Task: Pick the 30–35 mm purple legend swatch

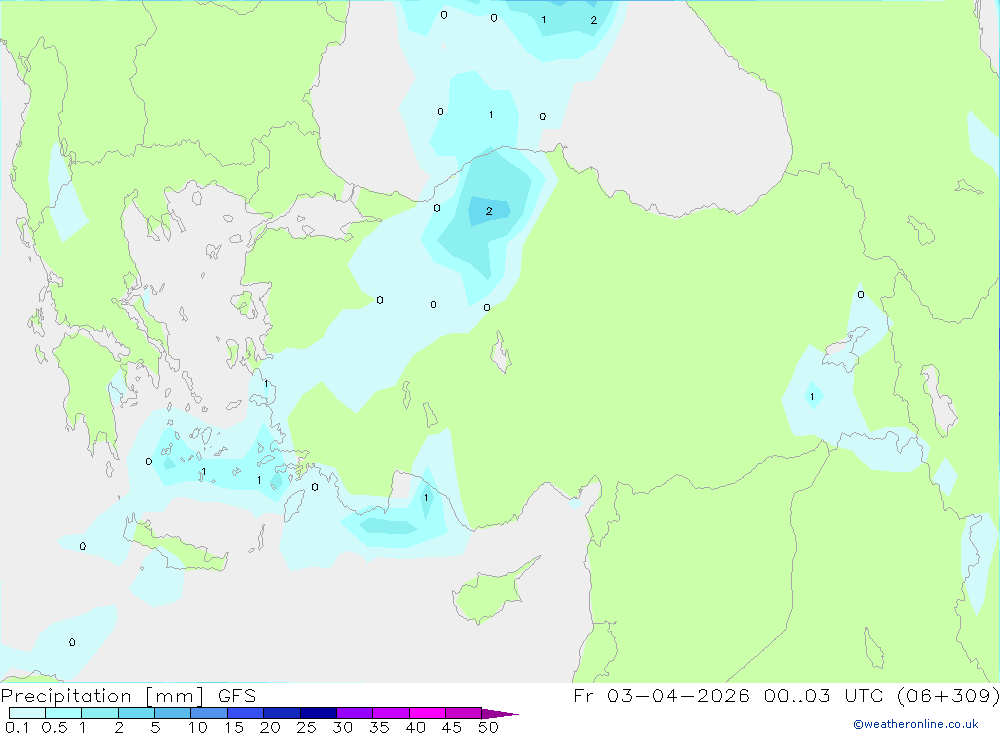Action: point(354,713)
